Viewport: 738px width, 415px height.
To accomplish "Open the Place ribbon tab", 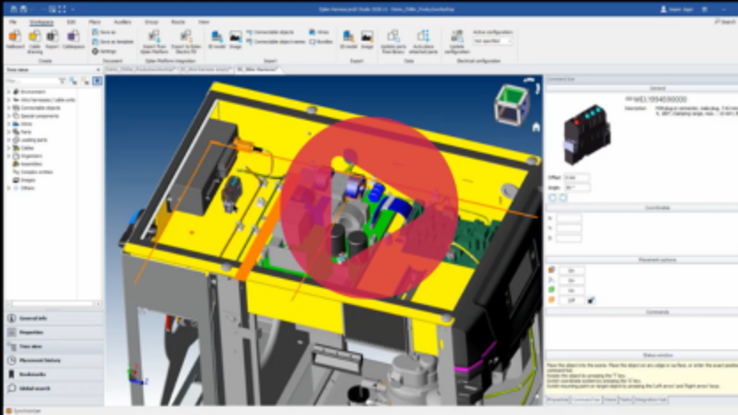I will pyautogui.click(x=95, y=21).
